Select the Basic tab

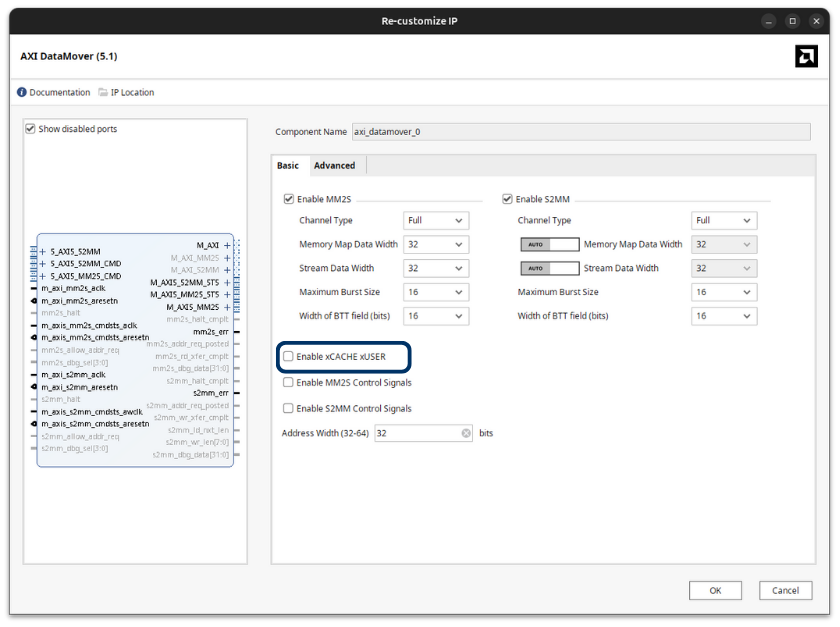point(288,165)
